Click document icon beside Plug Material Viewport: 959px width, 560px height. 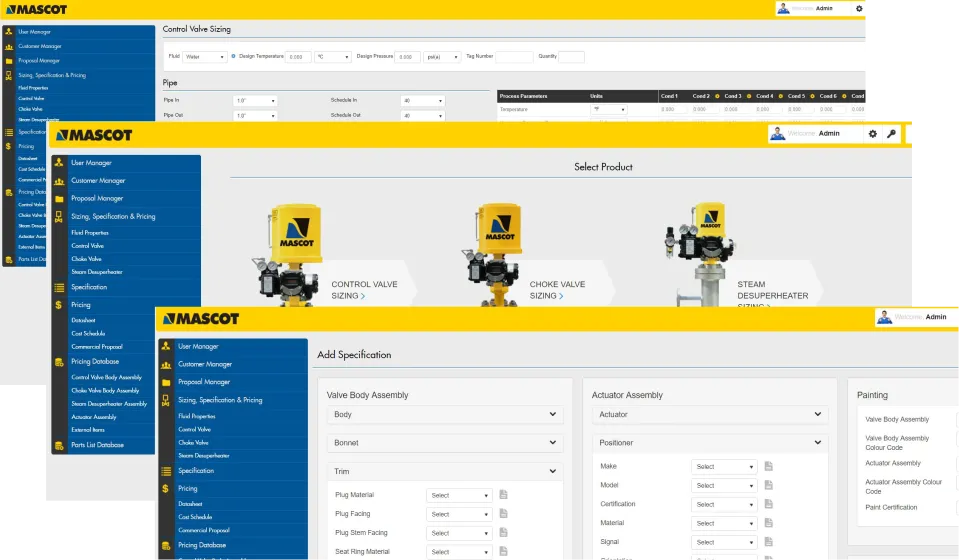pos(503,495)
